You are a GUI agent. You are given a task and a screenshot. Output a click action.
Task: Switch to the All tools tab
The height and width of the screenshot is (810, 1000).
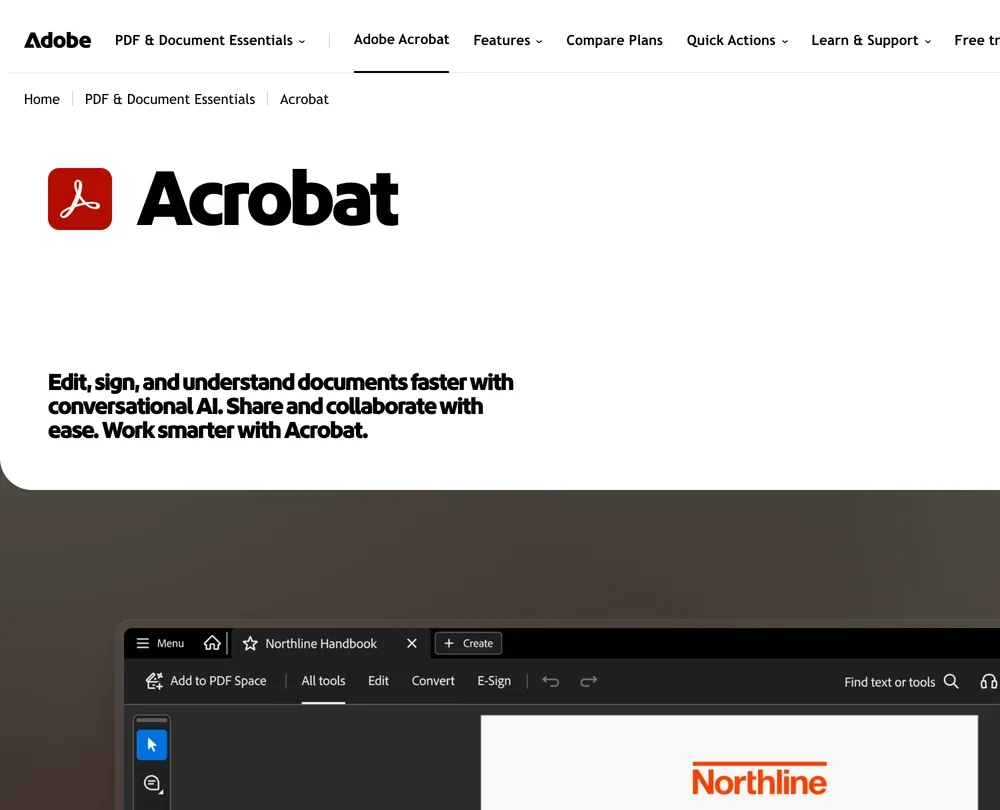click(323, 681)
